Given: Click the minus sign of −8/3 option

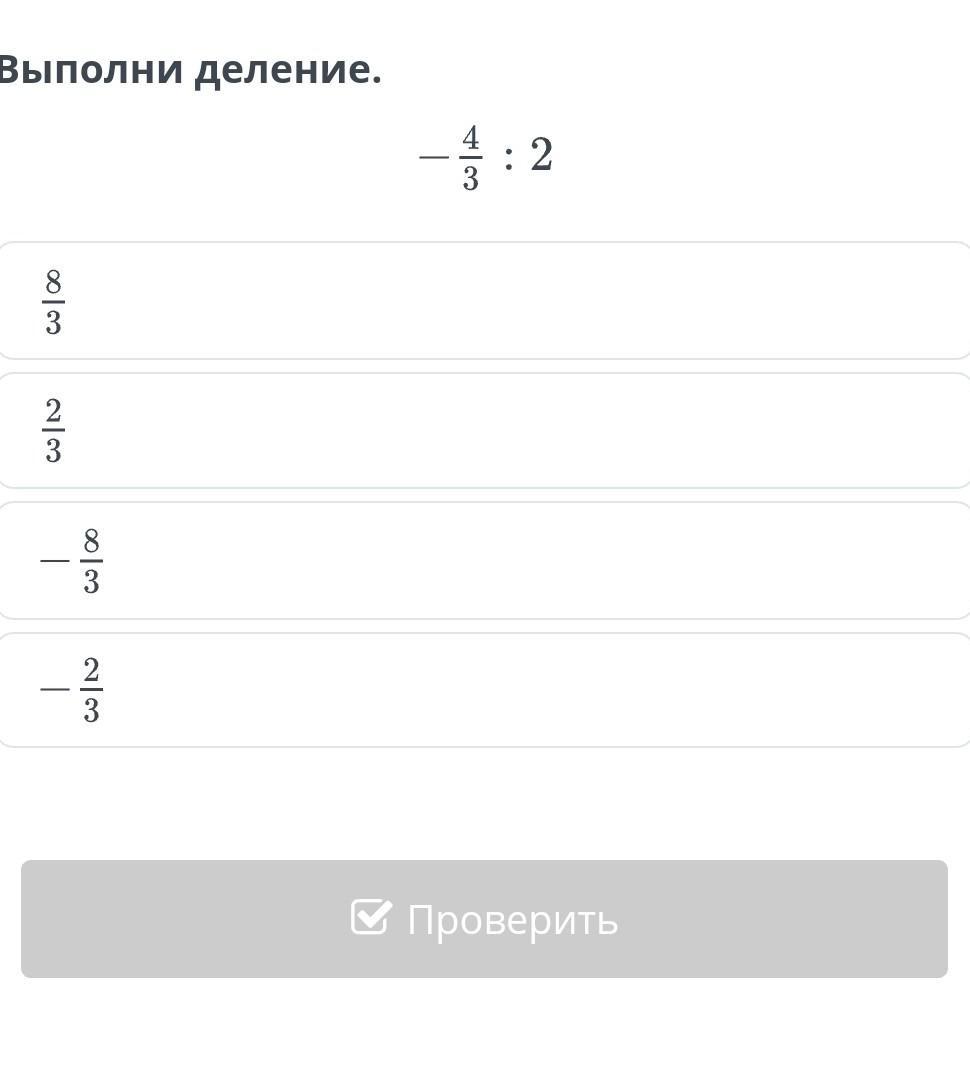Looking at the screenshot, I should [54, 561].
